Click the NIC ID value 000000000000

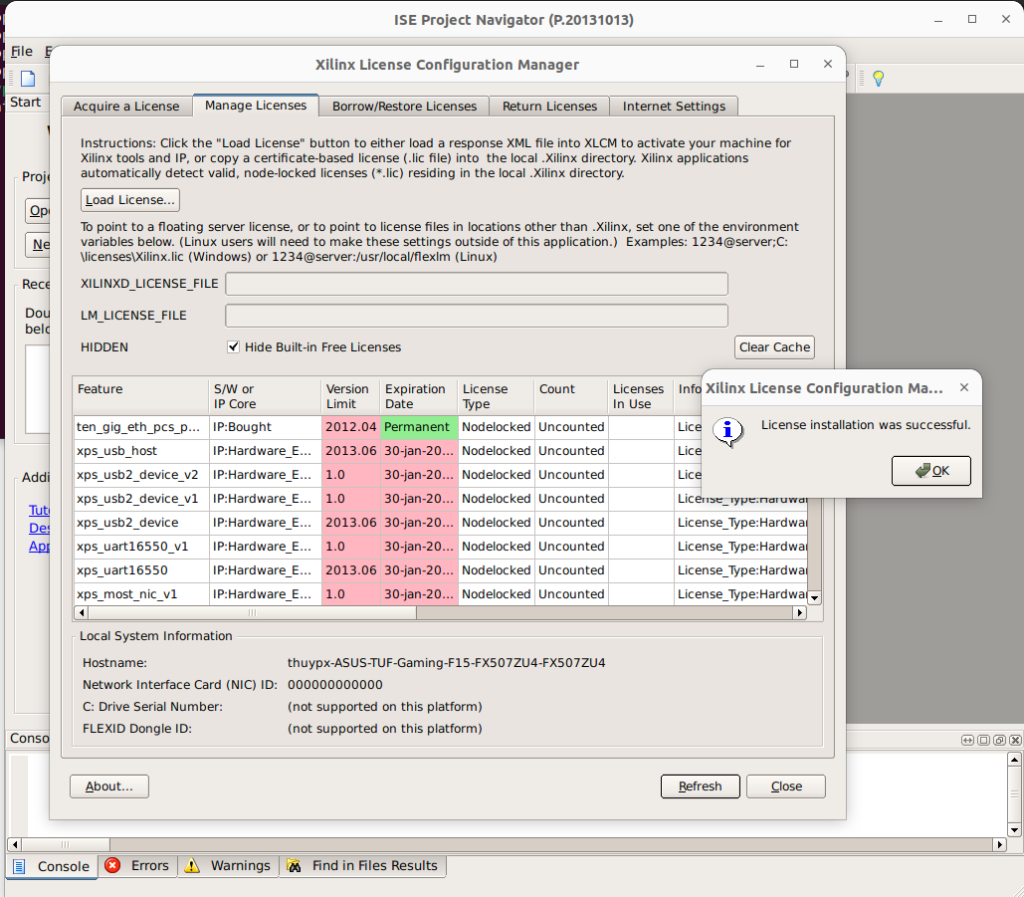tap(335, 685)
